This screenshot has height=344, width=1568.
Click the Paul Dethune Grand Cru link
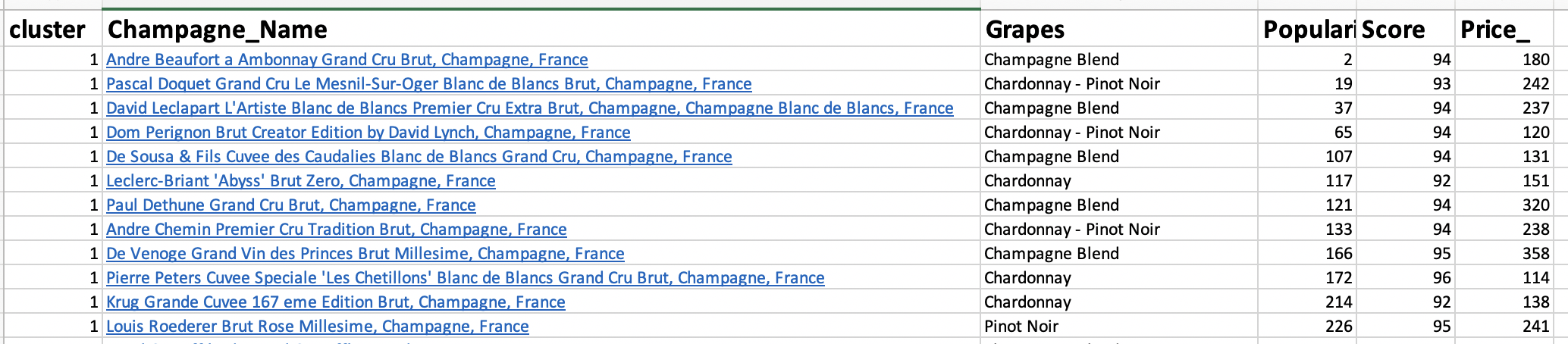[290, 205]
